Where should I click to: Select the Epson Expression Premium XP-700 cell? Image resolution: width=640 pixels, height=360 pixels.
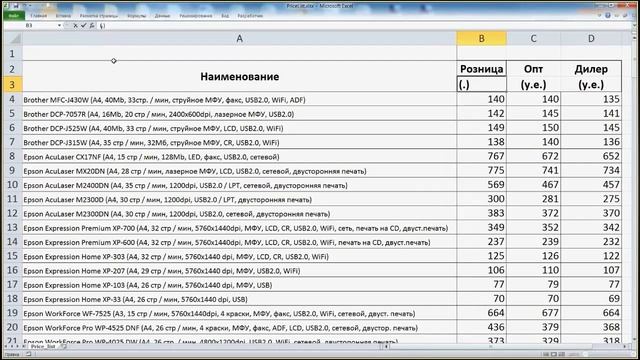(x=239, y=228)
